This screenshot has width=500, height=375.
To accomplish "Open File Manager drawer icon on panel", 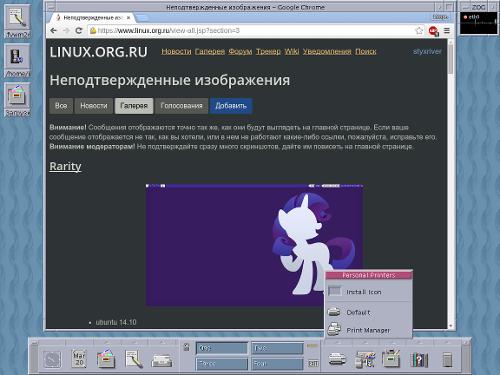I will click(106, 359).
